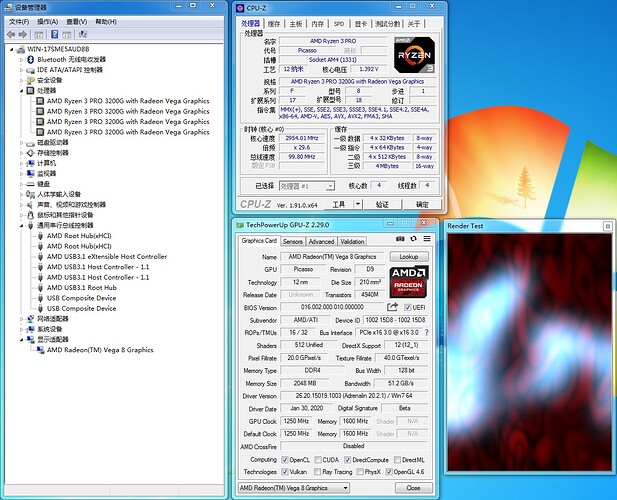Viewport: 617px width, 500px height.
Task: Toggle the PhysX checkbox
Action: click(x=360, y=471)
